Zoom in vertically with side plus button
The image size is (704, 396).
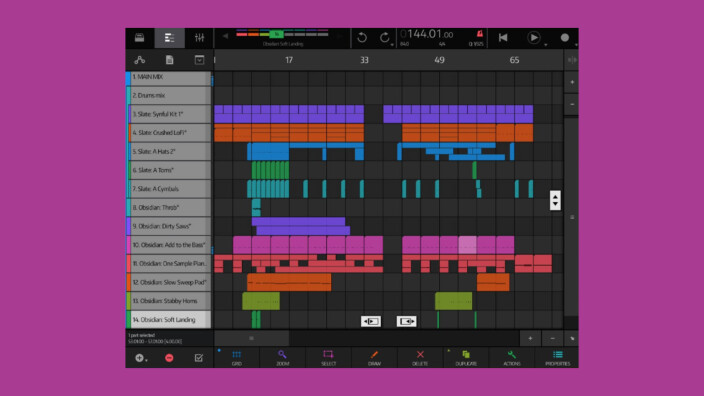click(572, 82)
